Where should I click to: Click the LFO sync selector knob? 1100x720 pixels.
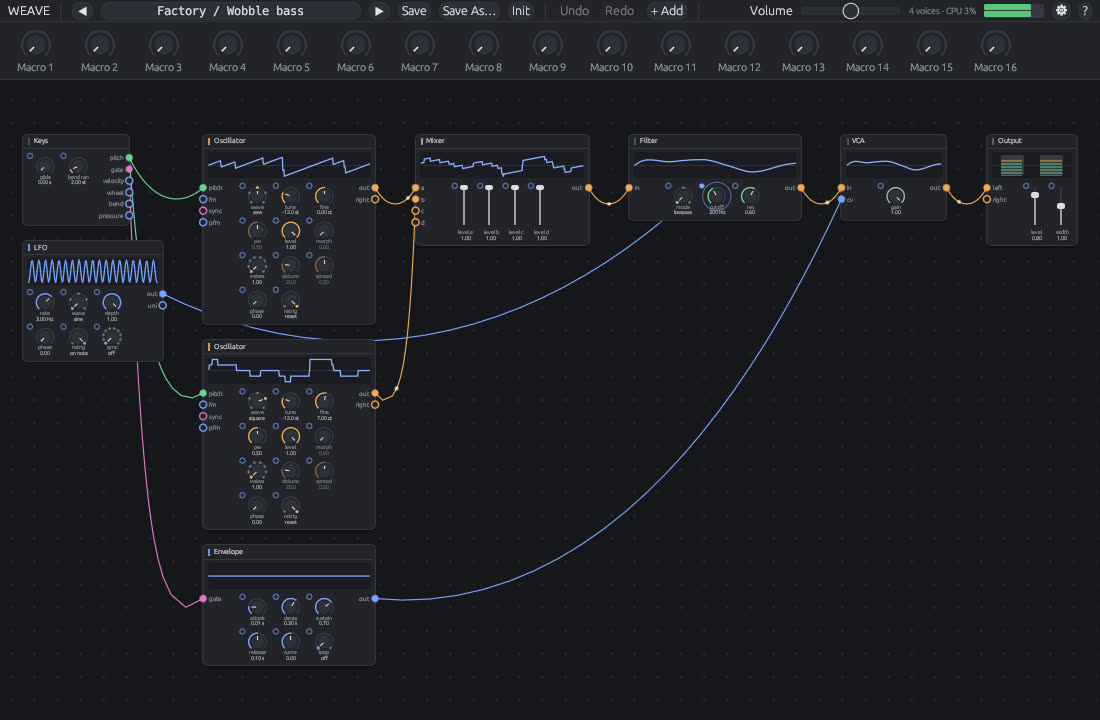click(112, 337)
